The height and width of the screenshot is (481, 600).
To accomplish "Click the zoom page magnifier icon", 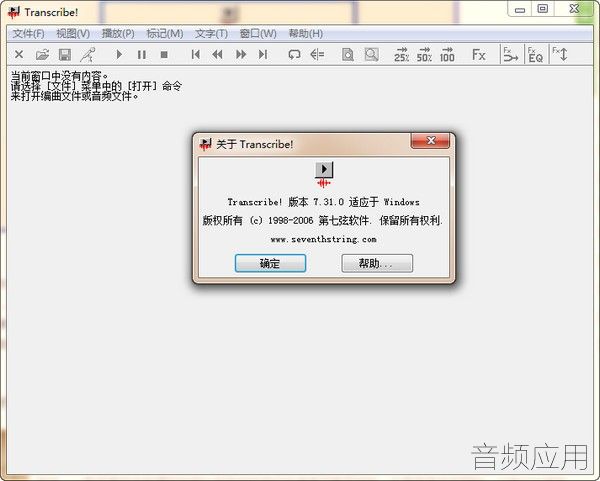I will pos(347,55).
